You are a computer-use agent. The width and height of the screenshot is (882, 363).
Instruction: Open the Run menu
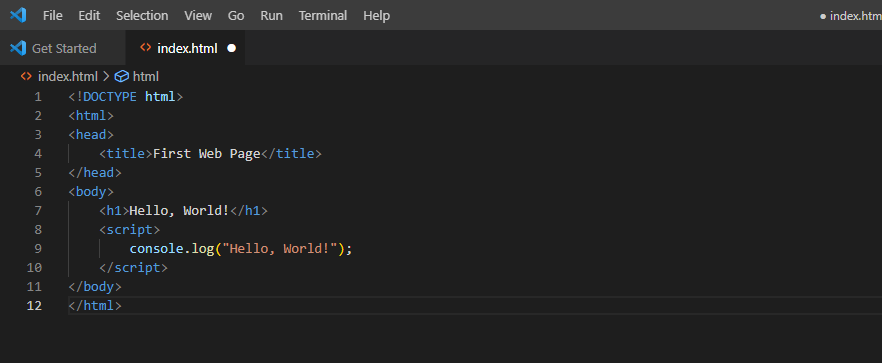tap(272, 16)
